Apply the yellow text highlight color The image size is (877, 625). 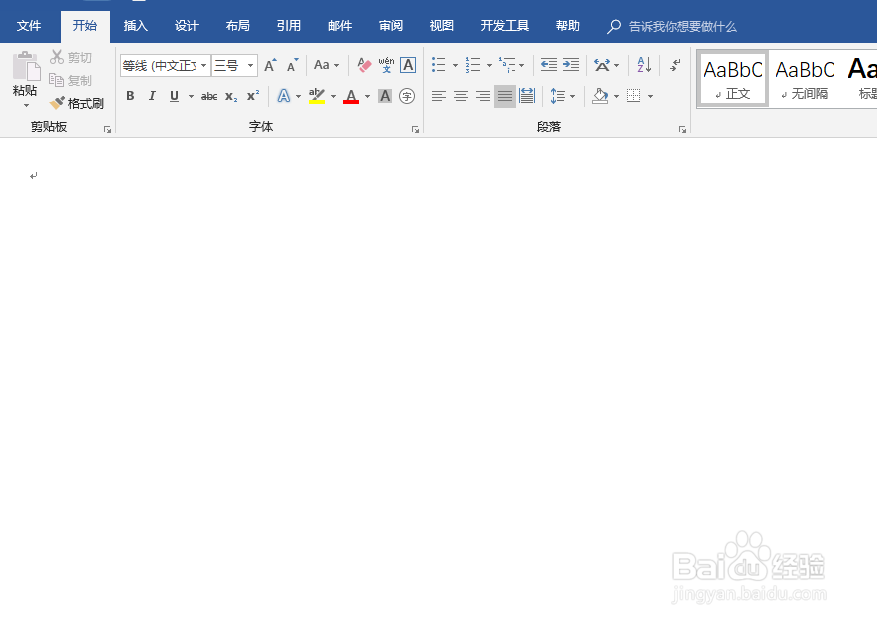(317, 96)
